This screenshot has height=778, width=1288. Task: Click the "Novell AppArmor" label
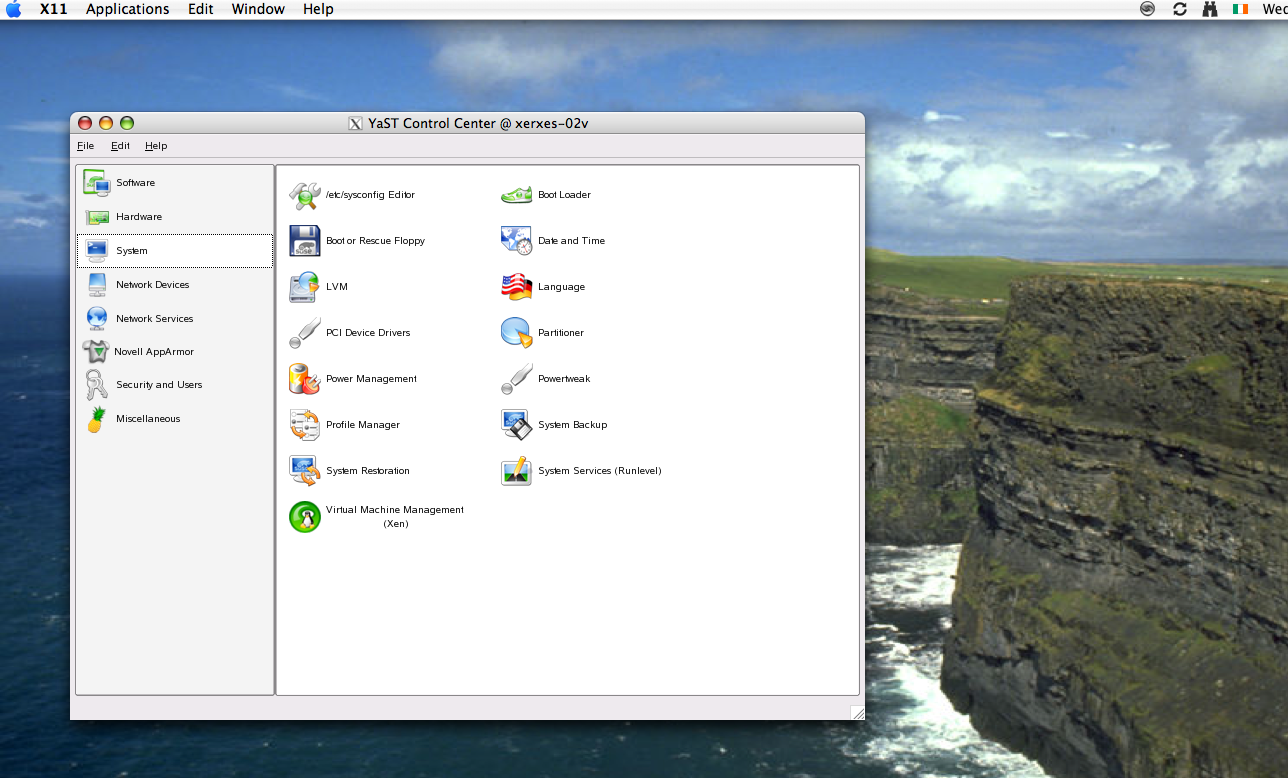click(x=154, y=352)
